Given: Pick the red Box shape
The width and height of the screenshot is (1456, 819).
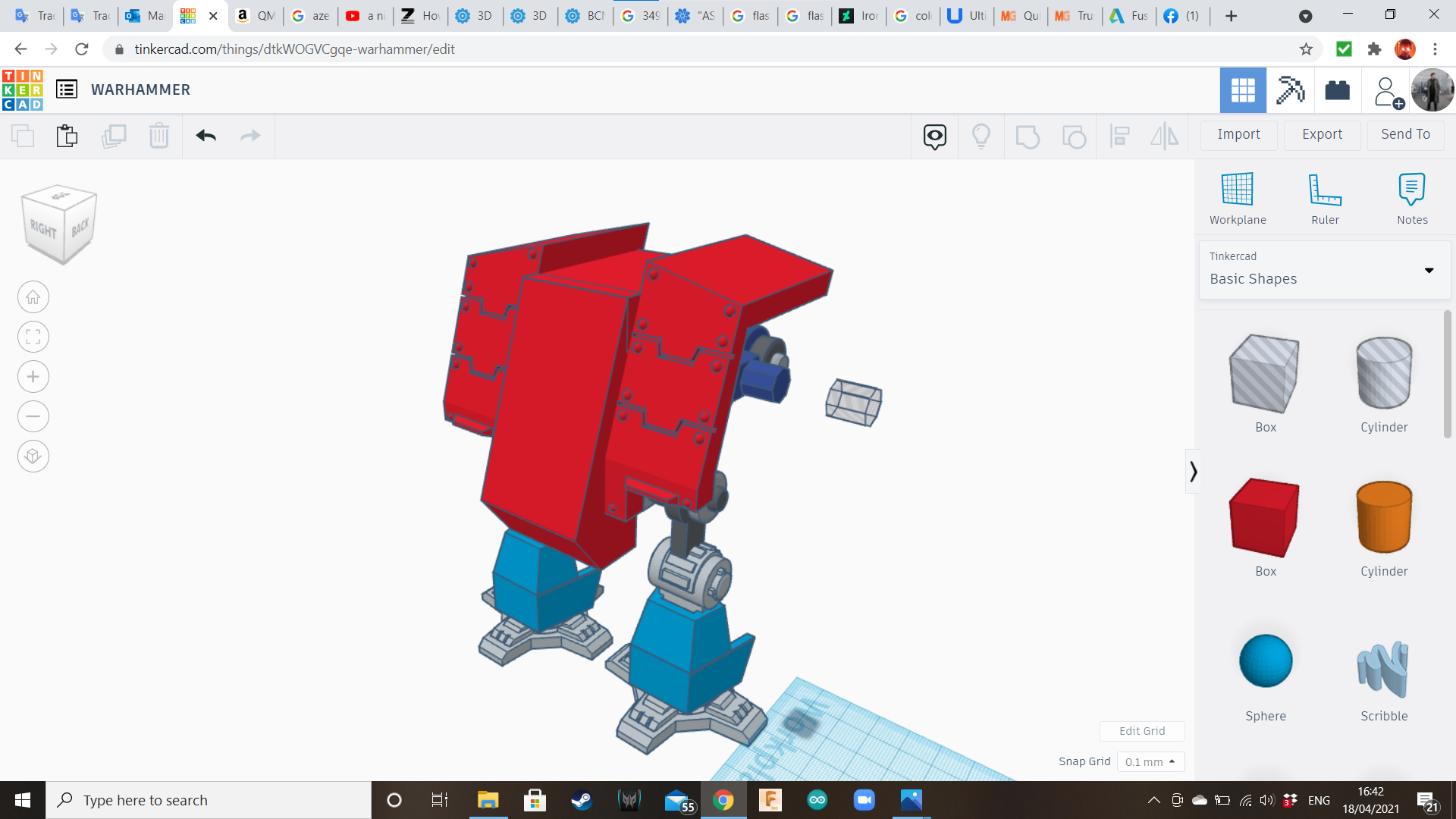Looking at the screenshot, I should click(x=1264, y=519).
